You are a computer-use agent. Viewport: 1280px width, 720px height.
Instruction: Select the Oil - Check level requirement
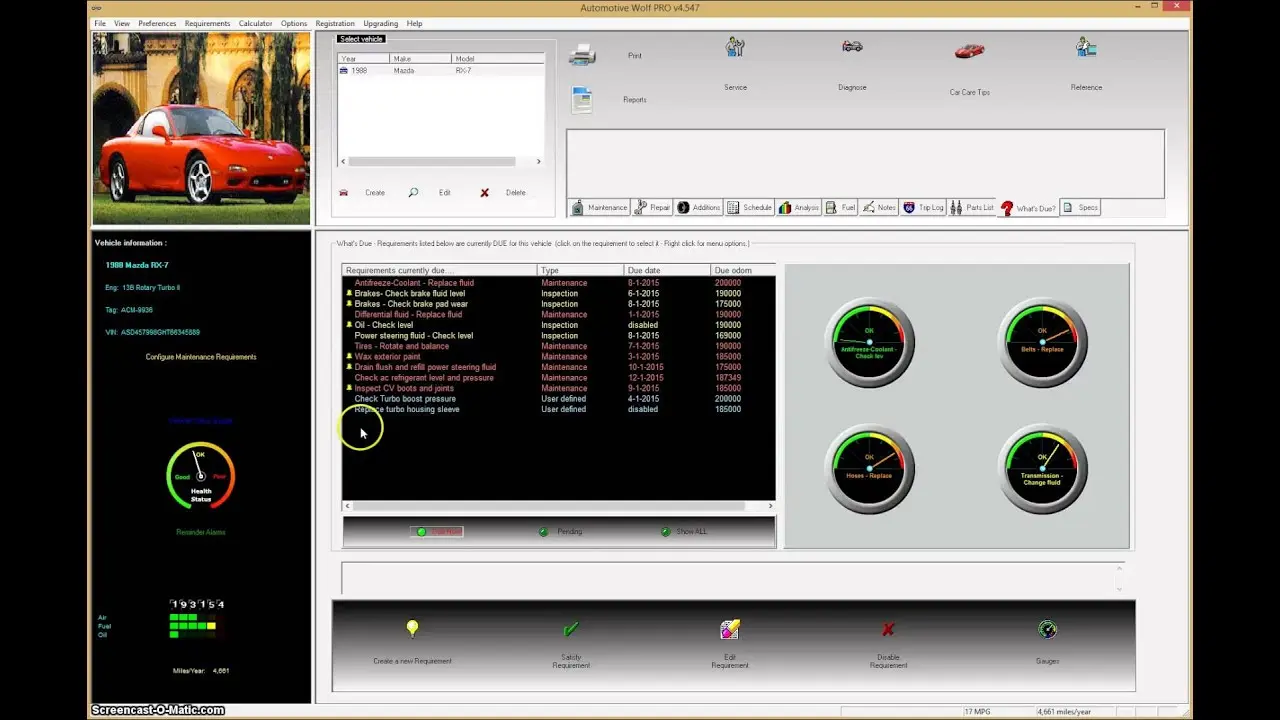[x=558, y=325]
